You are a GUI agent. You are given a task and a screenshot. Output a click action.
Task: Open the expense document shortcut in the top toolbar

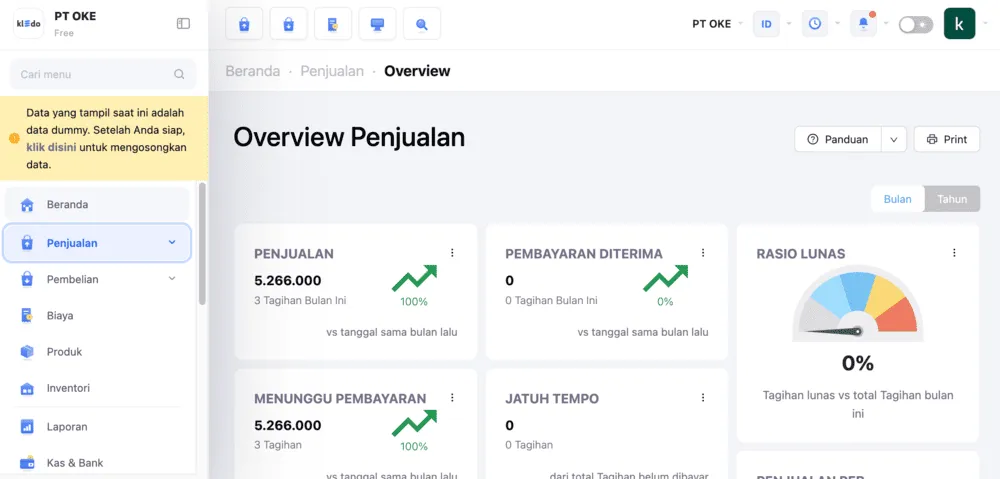click(333, 24)
